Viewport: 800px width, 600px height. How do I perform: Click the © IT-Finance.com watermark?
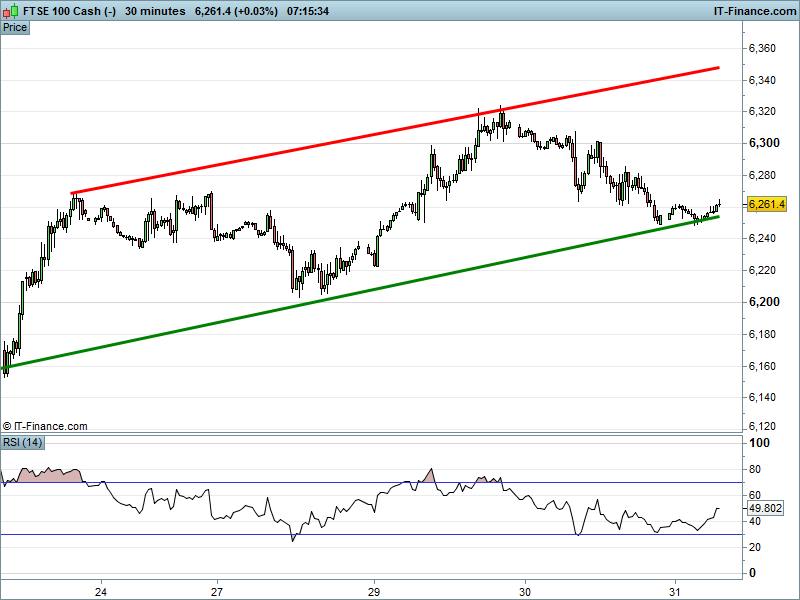point(46,426)
